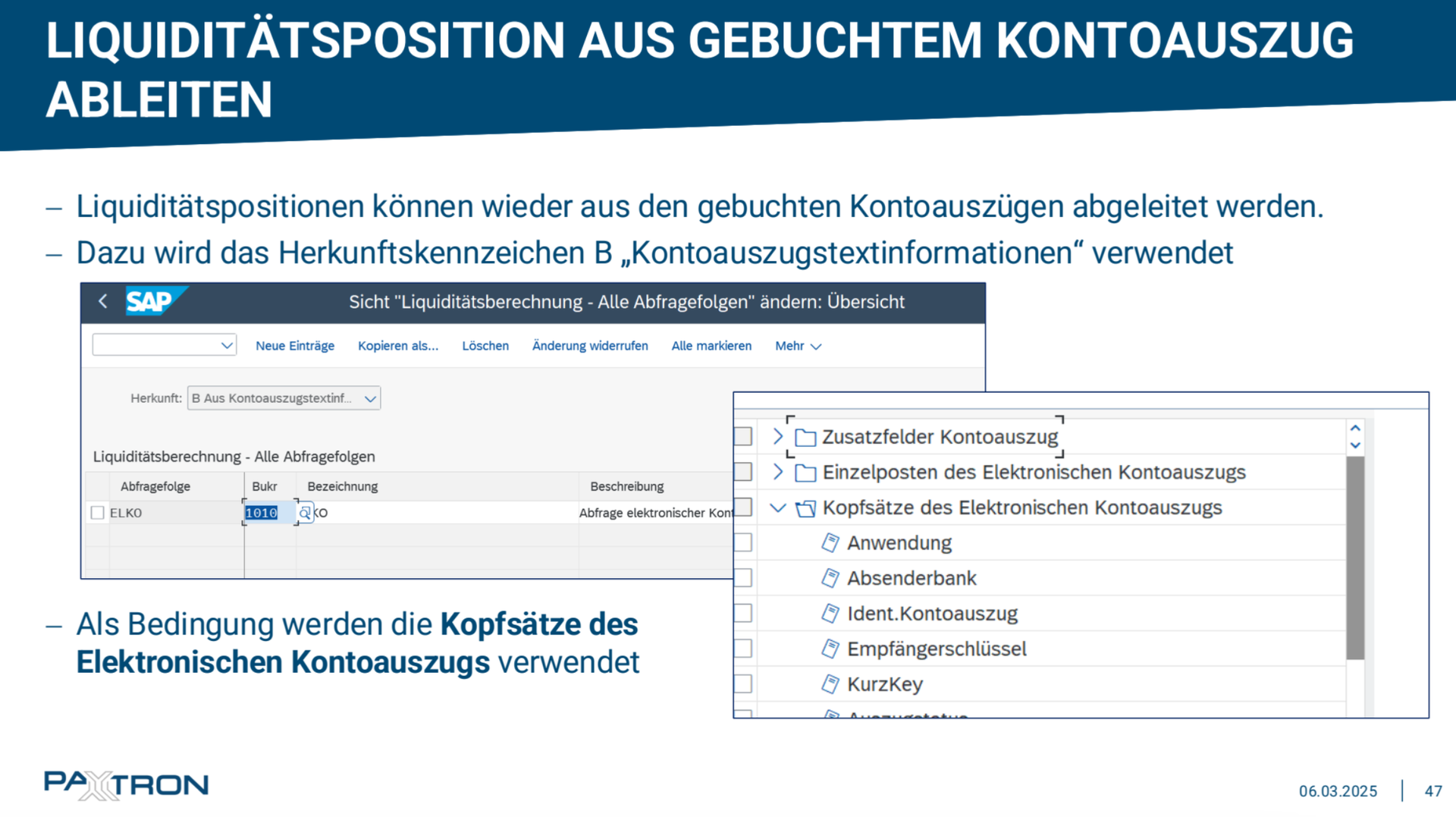Click the open folder icon for Kopfsätze
1456x817 pixels.
click(x=805, y=508)
